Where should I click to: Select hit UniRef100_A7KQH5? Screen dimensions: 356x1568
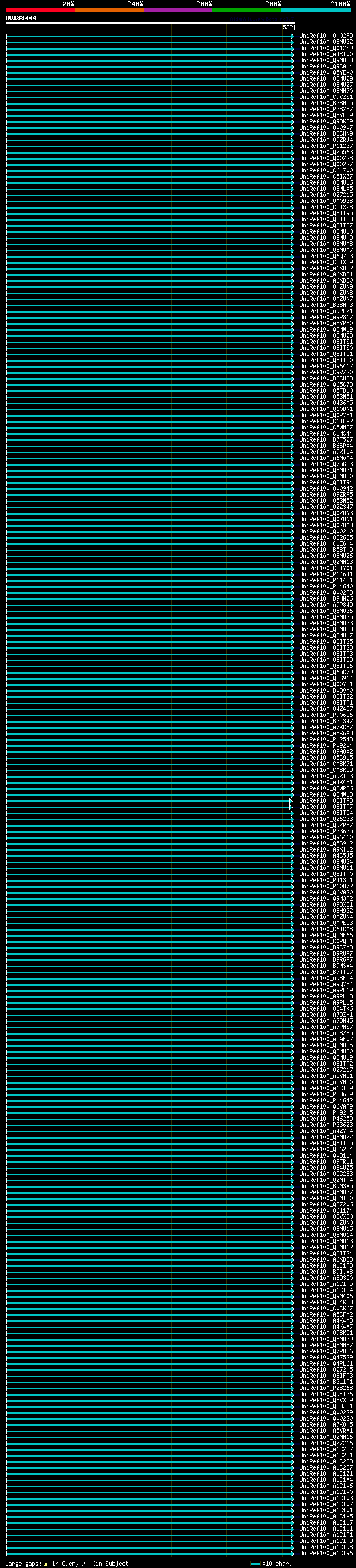[x=326, y=1424]
